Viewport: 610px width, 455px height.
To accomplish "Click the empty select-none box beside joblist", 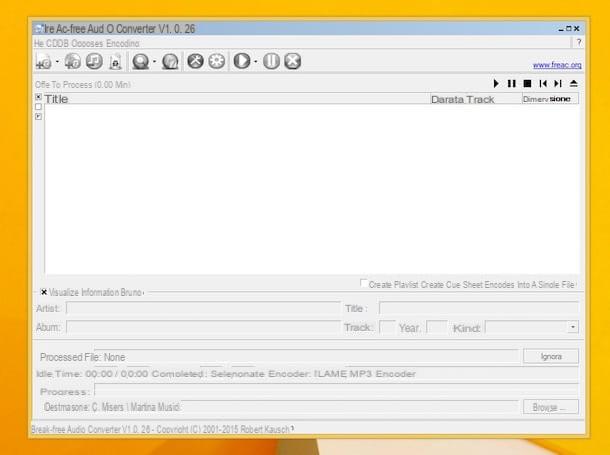I will (39, 107).
